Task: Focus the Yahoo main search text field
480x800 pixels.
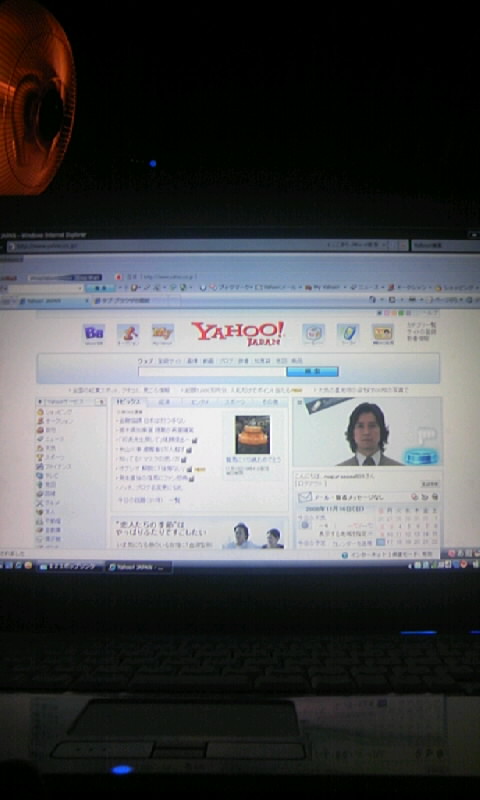Action: 212,371
